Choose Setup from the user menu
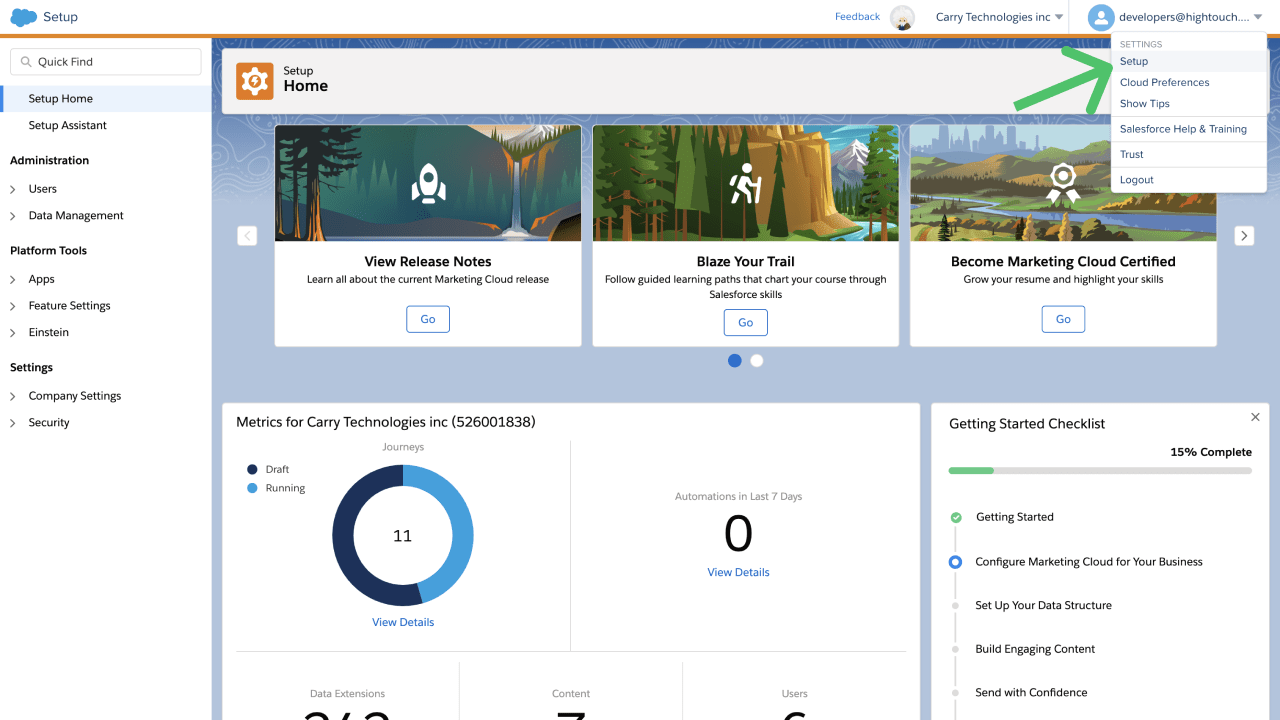1280x720 pixels. [1188, 61]
